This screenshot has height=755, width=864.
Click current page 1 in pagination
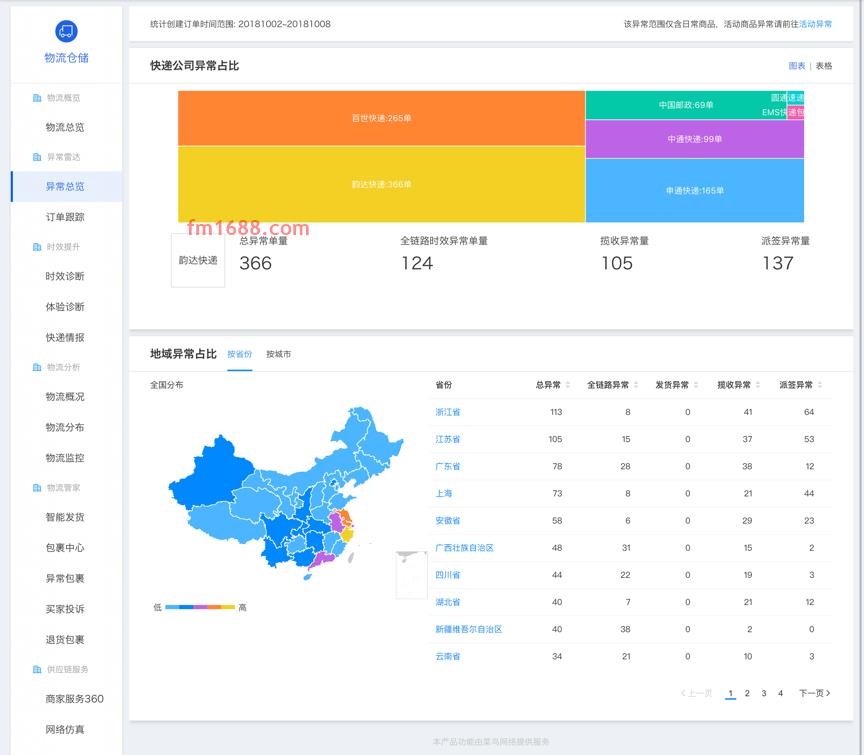[x=731, y=694]
